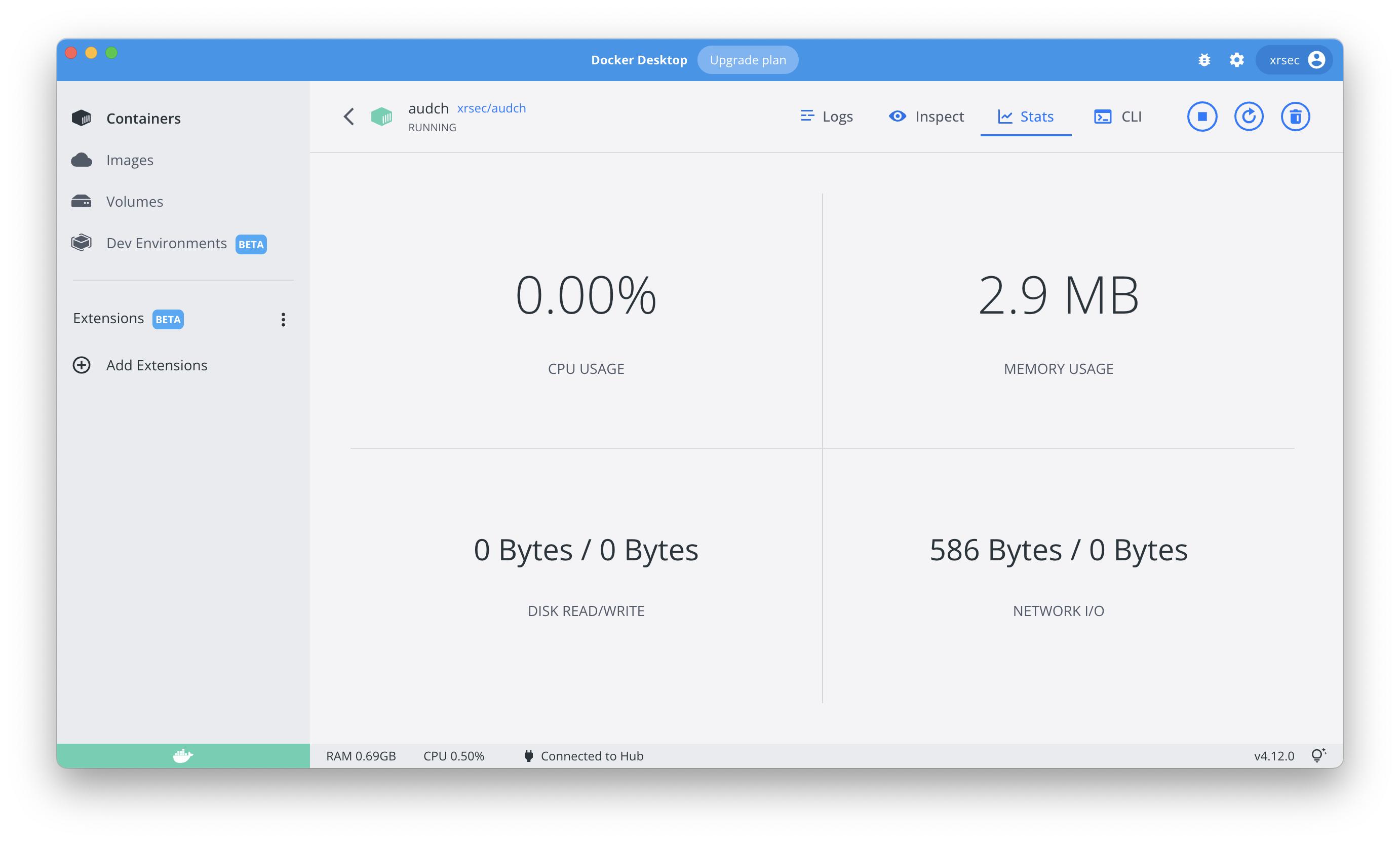The height and width of the screenshot is (843, 1400).
Task: Open the feedback lightbulb icon
Action: [1318, 755]
